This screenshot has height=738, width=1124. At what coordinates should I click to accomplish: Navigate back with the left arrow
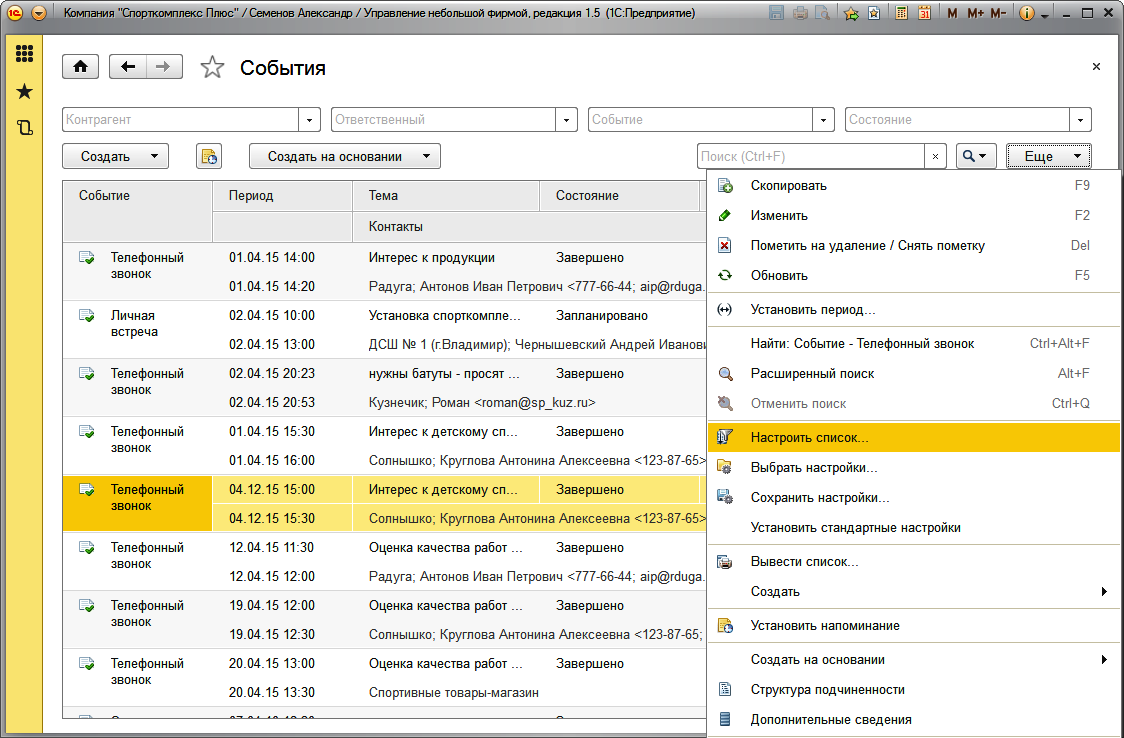pos(128,67)
